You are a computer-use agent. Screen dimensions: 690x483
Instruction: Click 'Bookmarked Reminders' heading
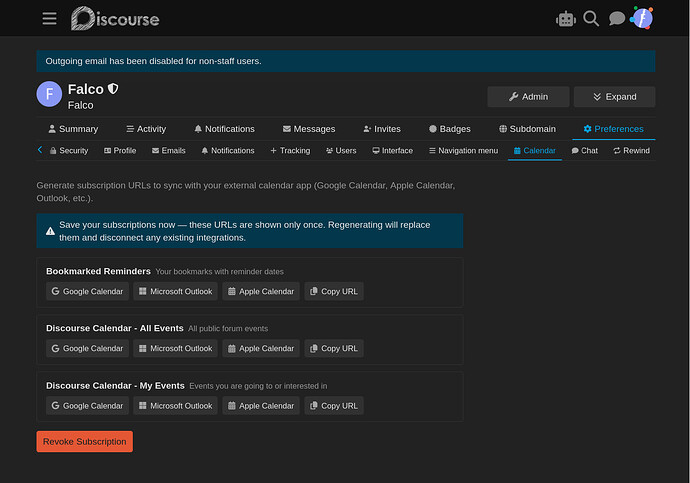coord(98,271)
